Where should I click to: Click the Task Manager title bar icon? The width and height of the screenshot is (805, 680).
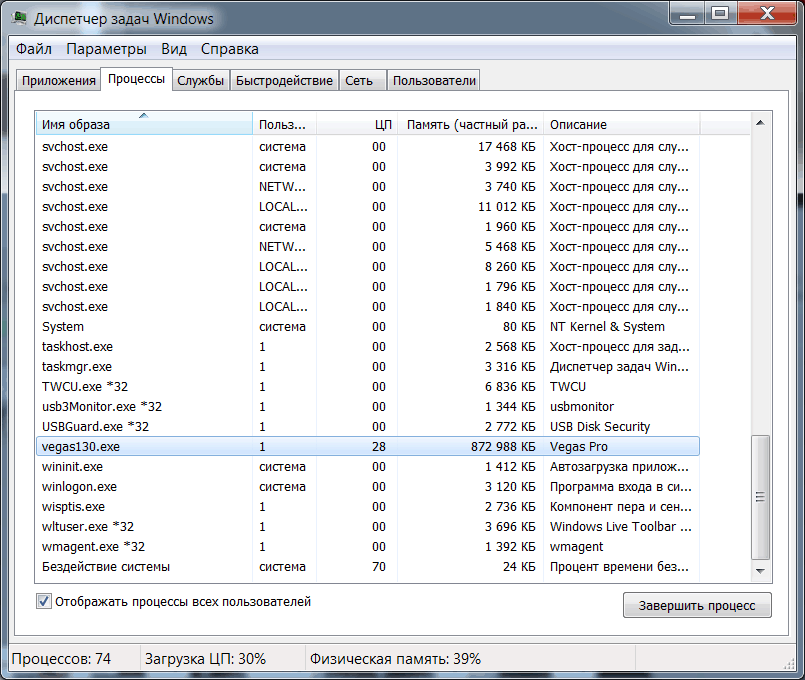point(20,18)
